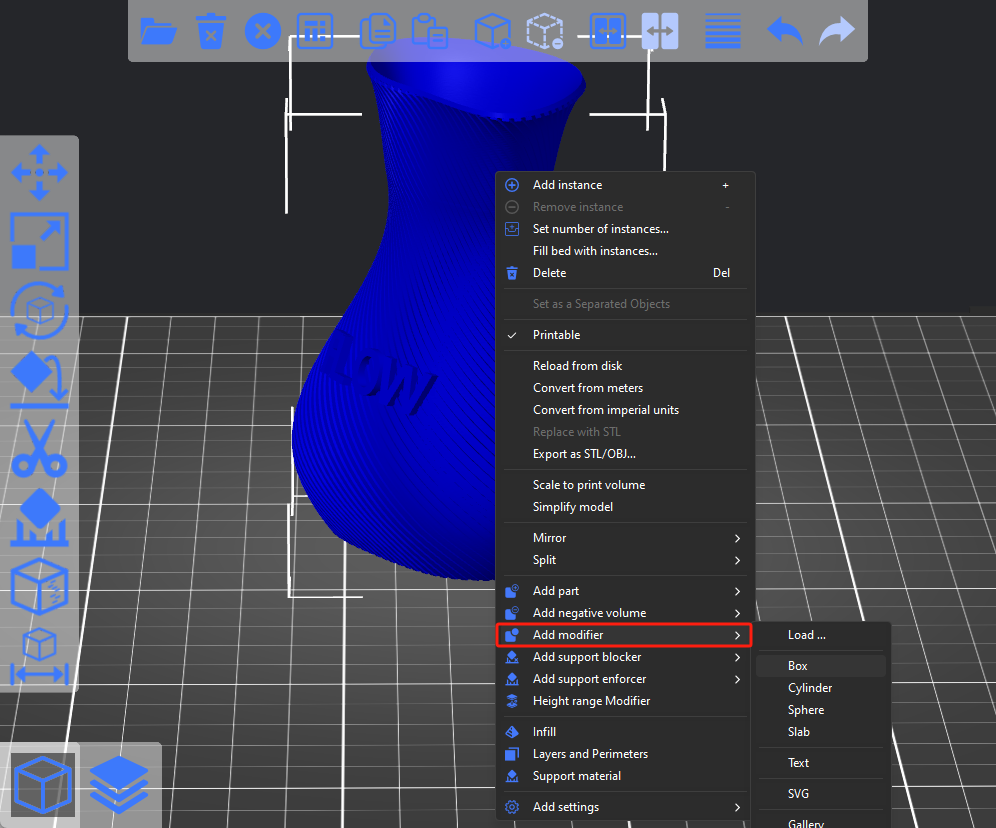Select the Move tool in left toolbar
This screenshot has height=828, width=996.
tap(39, 173)
